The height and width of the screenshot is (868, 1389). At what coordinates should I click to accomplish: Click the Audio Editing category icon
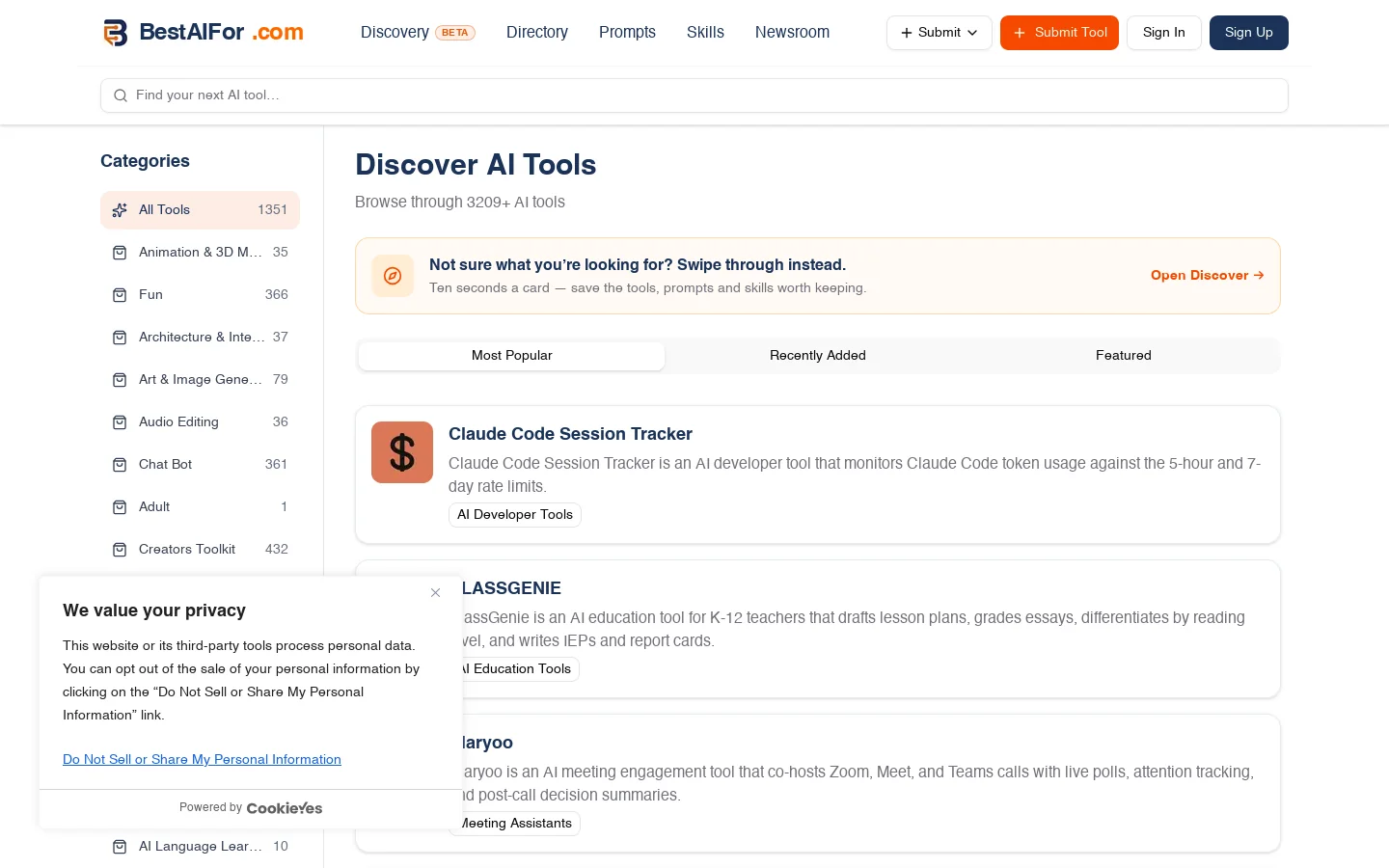tap(120, 422)
